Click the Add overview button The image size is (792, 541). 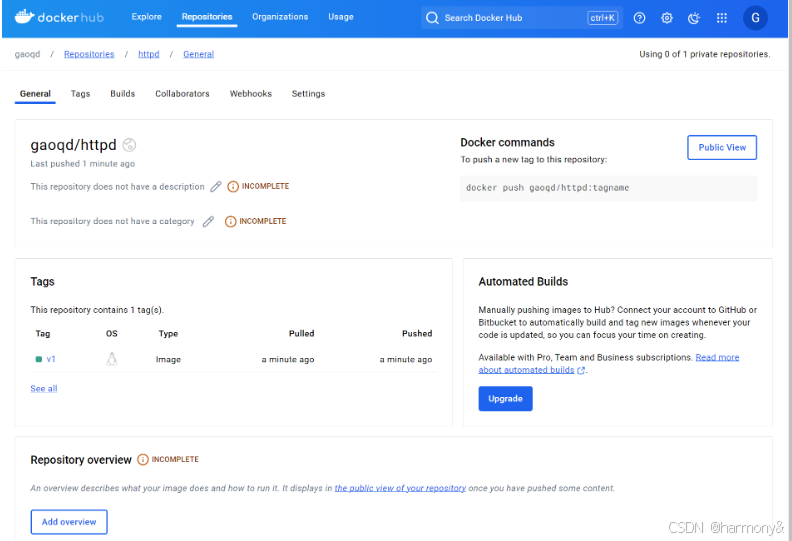[x=69, y=522]
